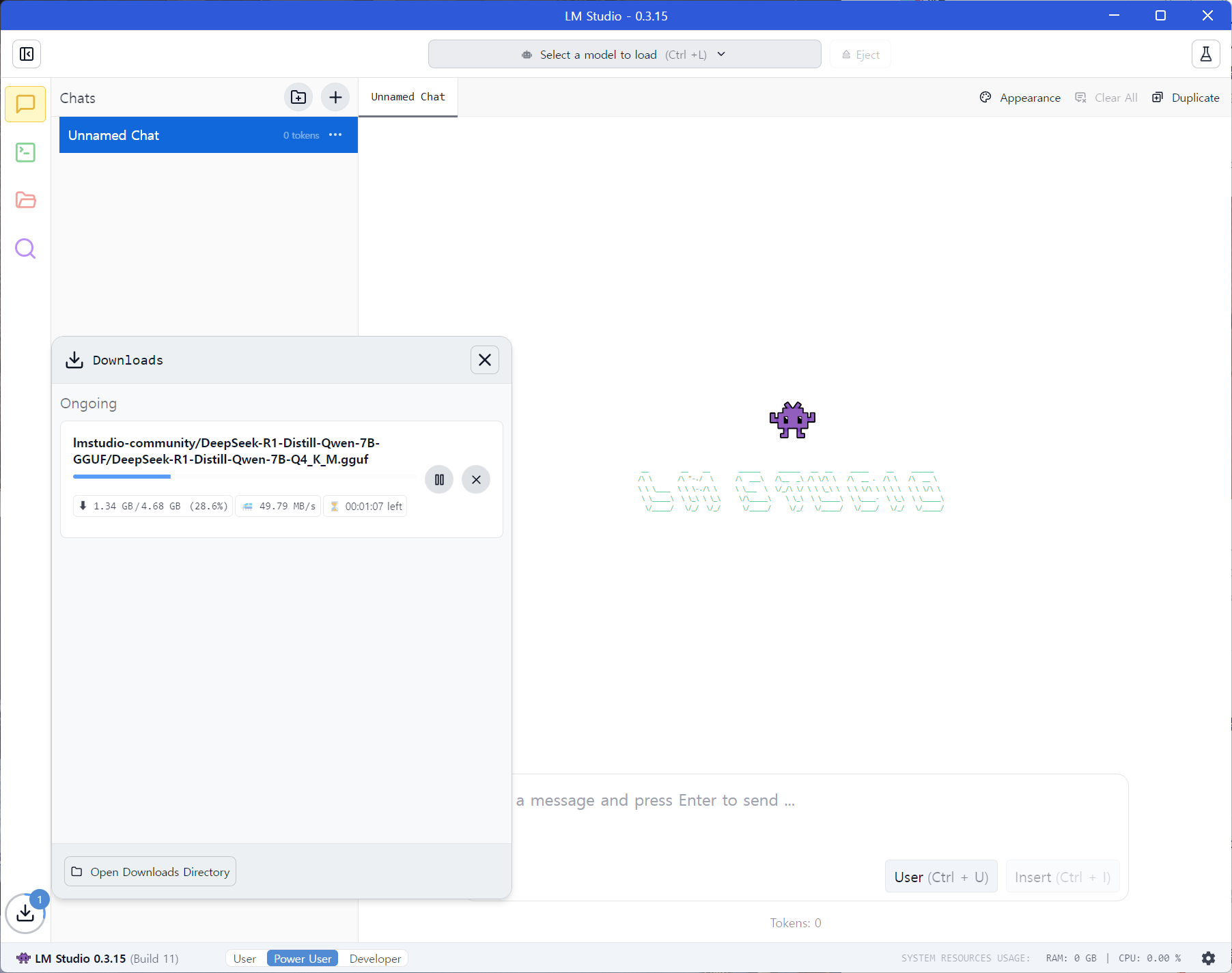
Task: Select Power User mode
Action: click(x=303, y=959)
